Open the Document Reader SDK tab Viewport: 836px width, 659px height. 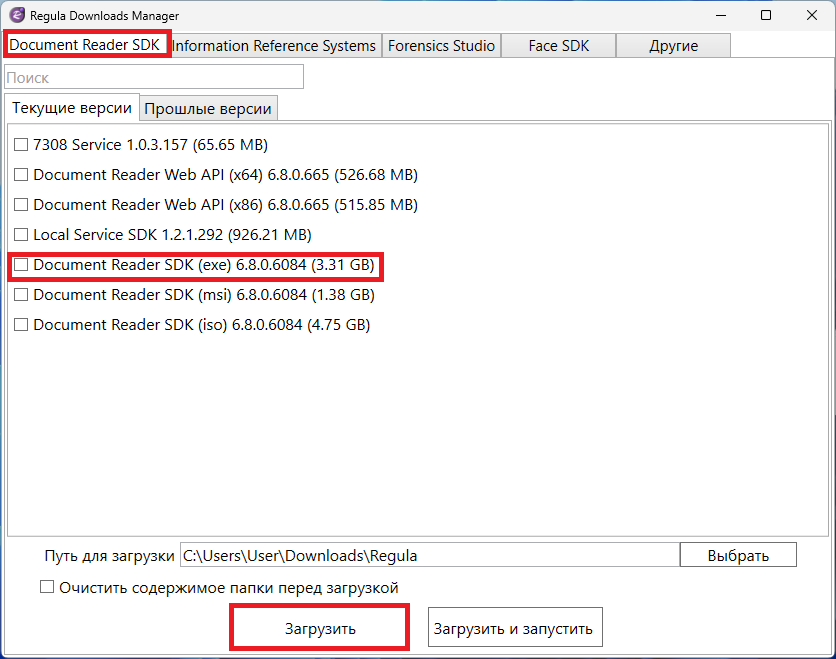tap(85, 45)
